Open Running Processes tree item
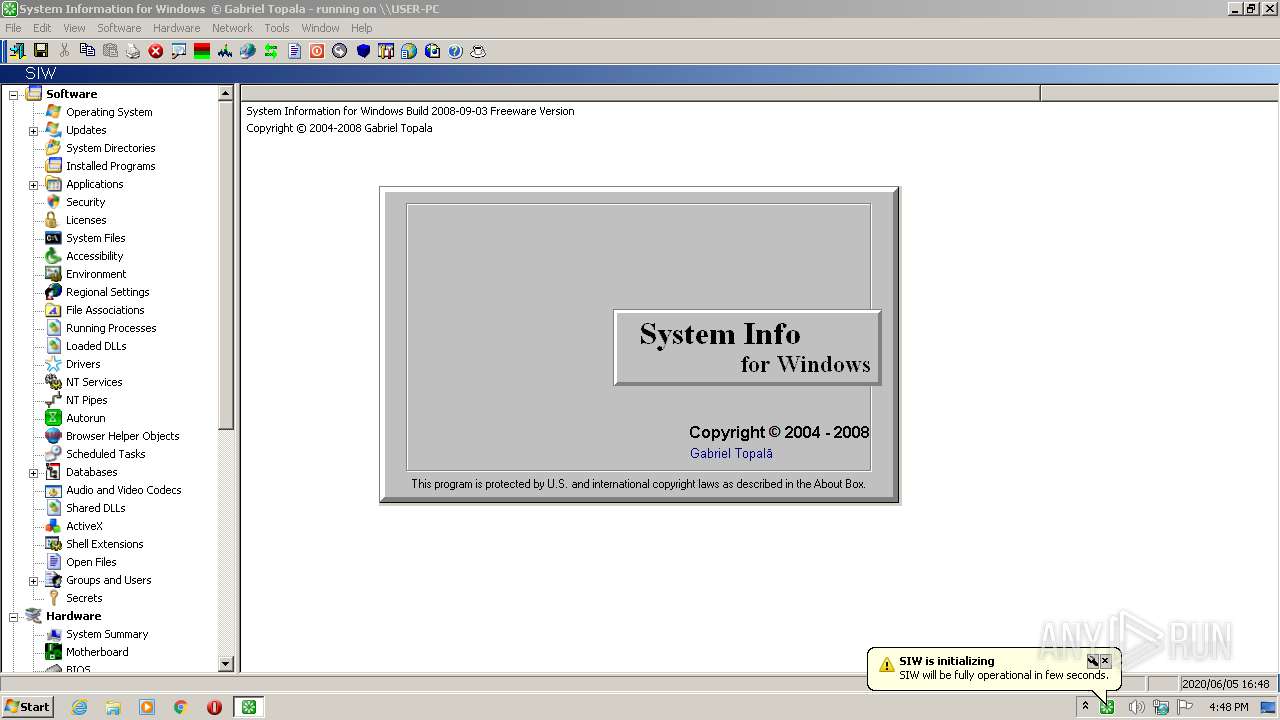1280x720 pixels. [x=111, y=328]
